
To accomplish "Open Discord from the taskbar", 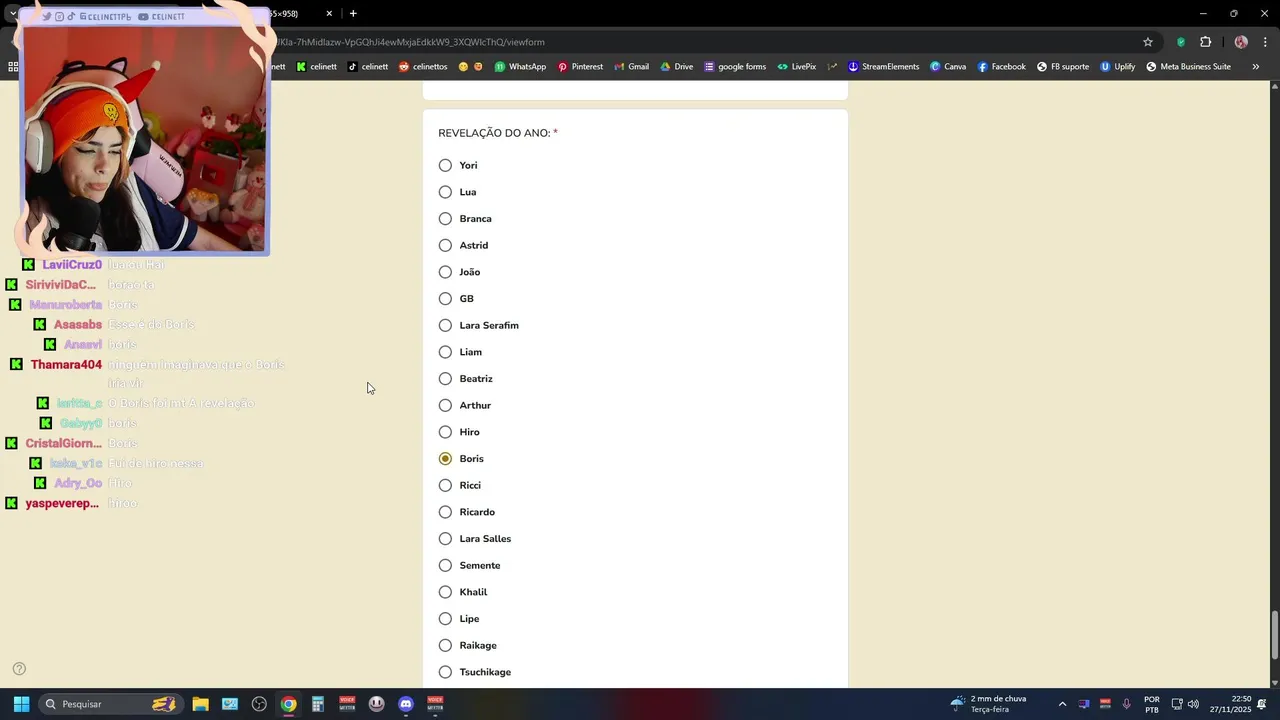I will click(x=405, y=704).
